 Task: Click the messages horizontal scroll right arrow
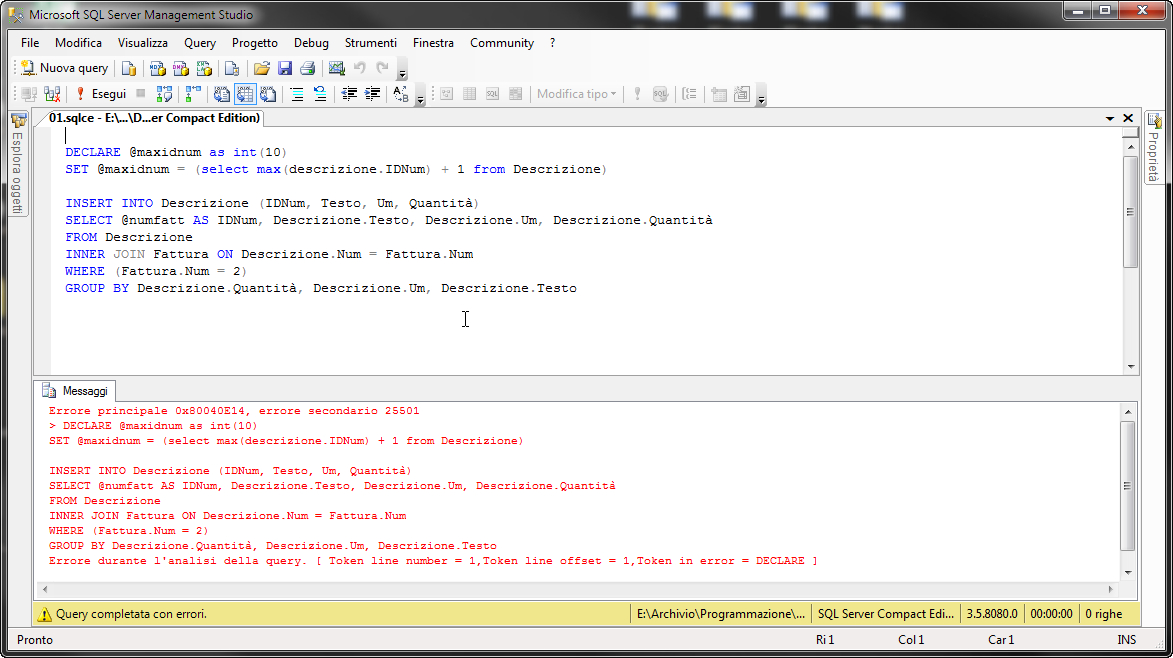[x=1111, y=590]
